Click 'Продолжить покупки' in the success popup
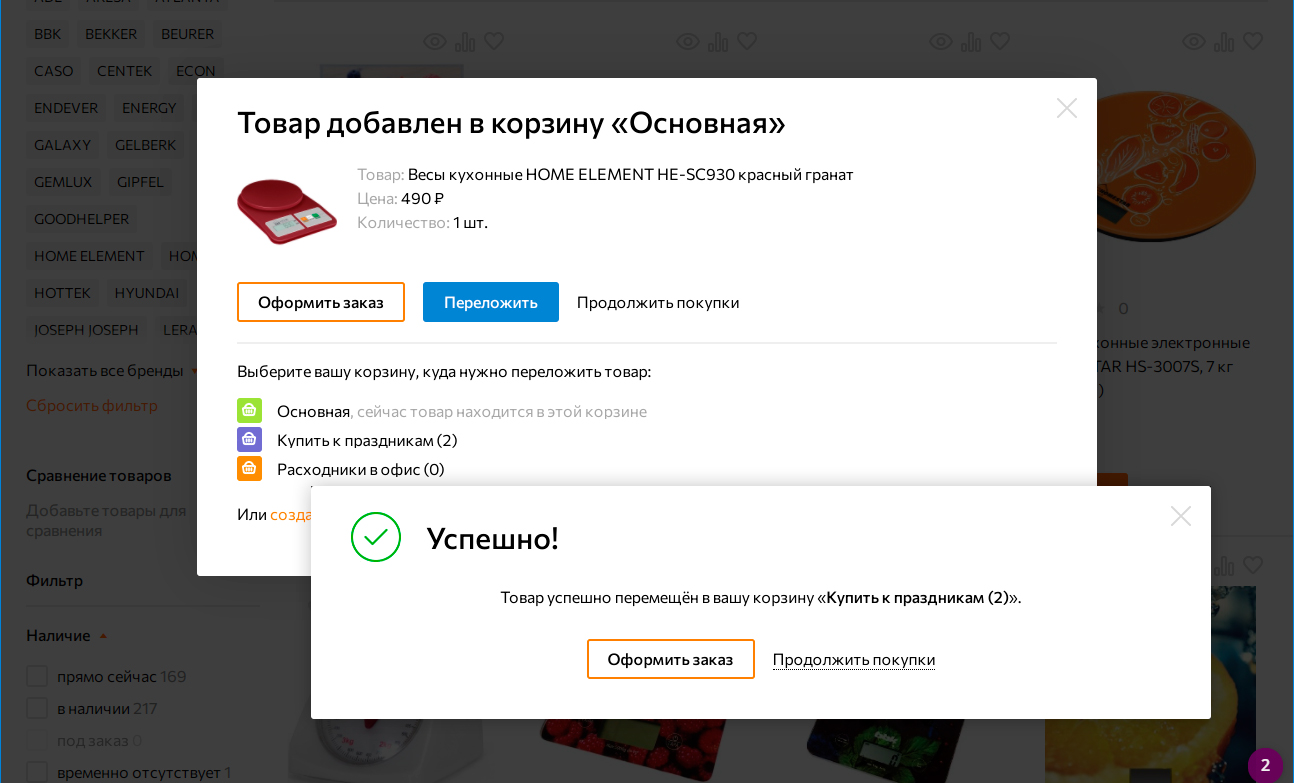This screenshot has width=1294, height=783. coord(854,660)
